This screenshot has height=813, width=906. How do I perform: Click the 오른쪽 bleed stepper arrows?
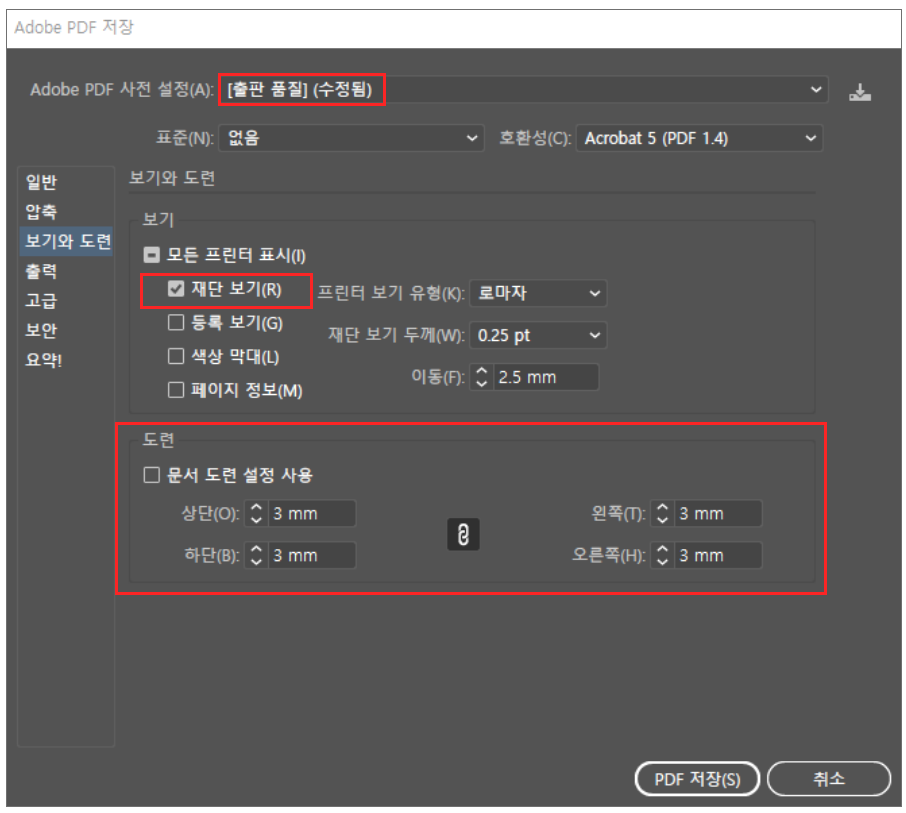click(662, 555)
